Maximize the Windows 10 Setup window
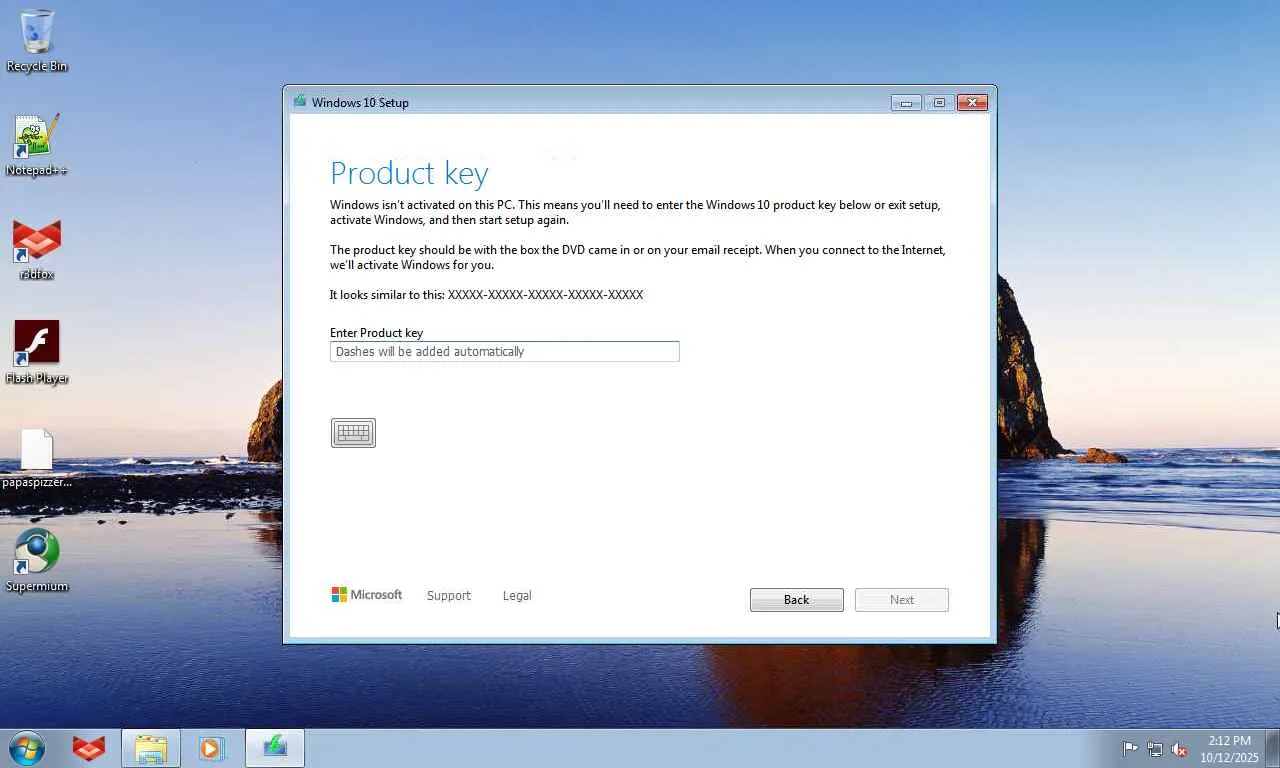Image resolution: width=1280 pixels, height=768 pixels. click(x=939, y=102)
